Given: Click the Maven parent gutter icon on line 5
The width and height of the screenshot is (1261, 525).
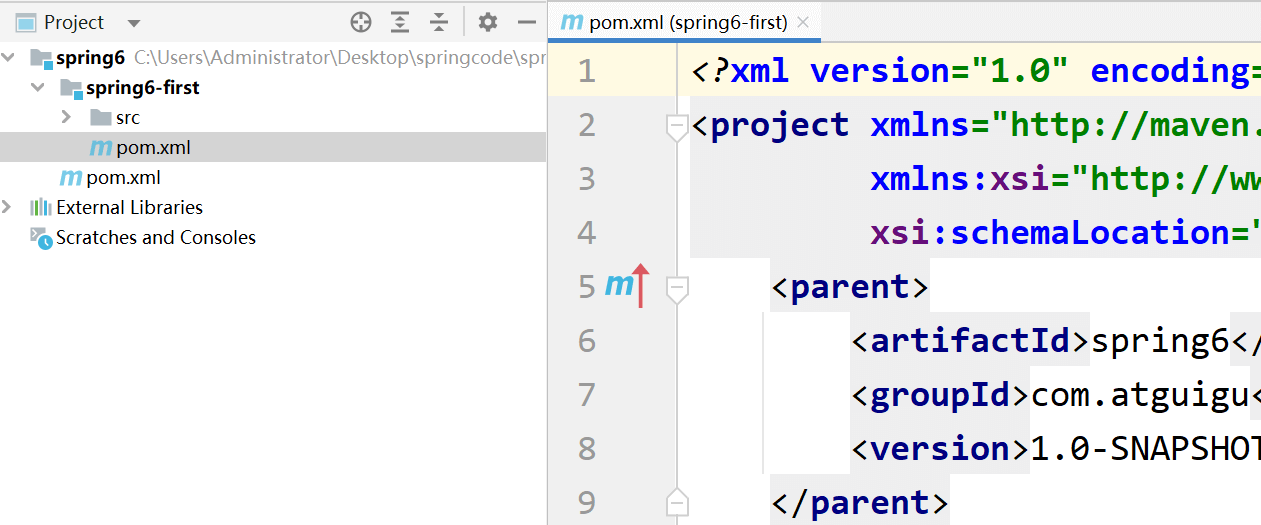Looking at the screenshot, I should 627,286.
